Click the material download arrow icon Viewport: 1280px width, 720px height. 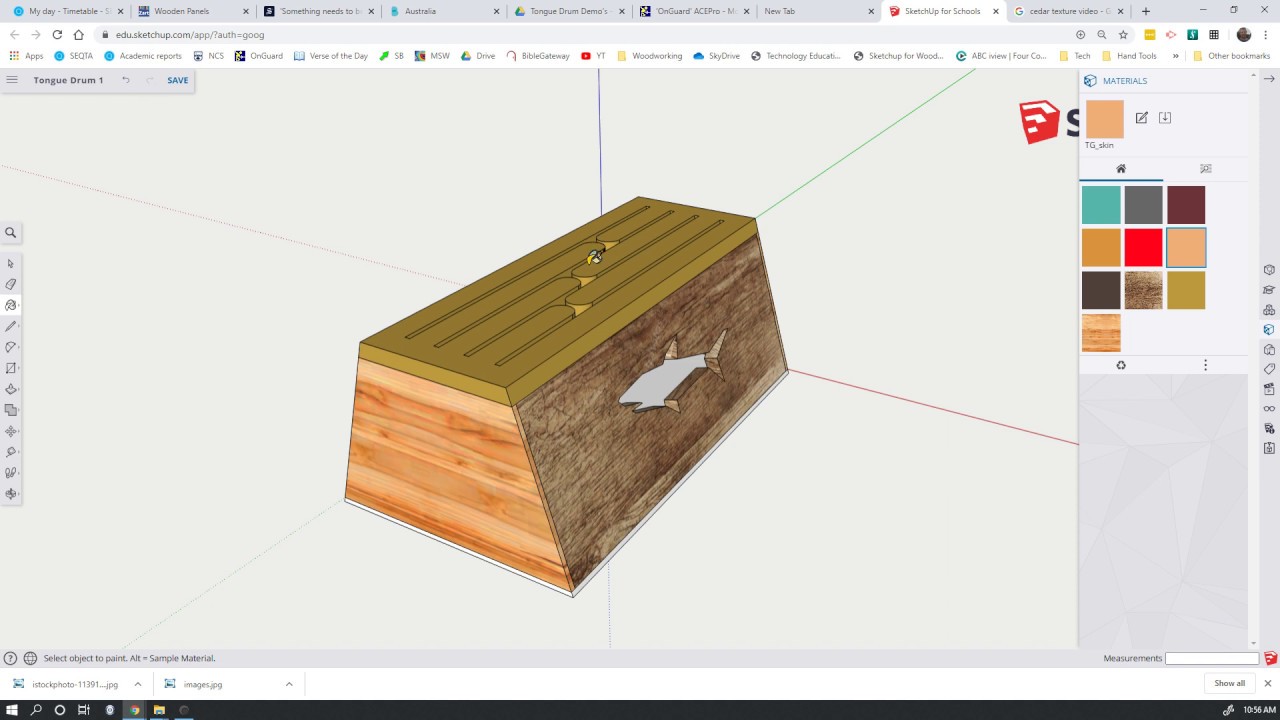1165,118
